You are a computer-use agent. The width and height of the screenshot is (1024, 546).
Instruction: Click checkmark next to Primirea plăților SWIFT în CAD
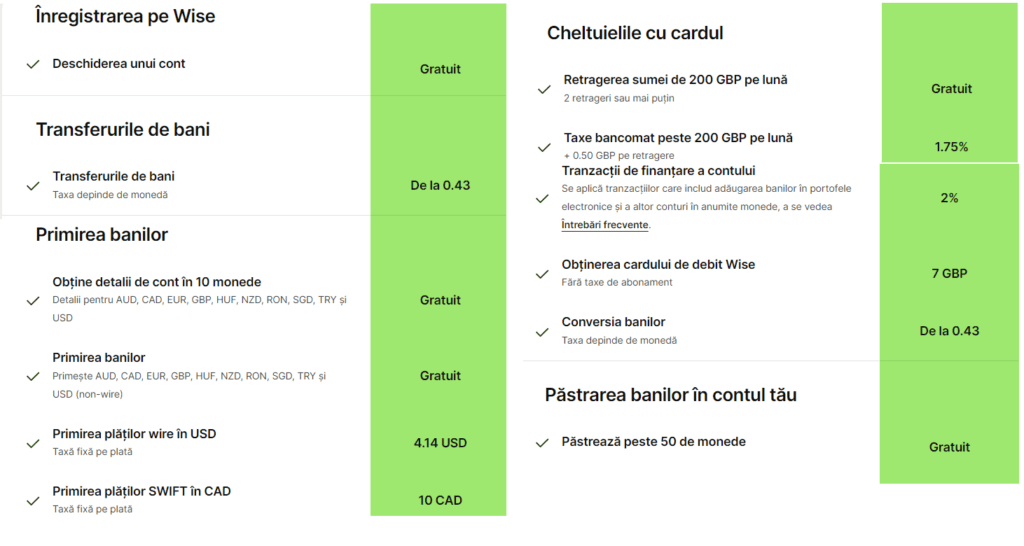tap(32, 499)
